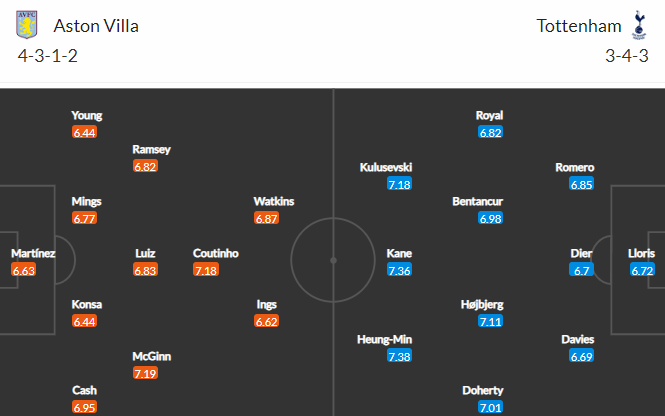This screenshot has width=665, height=416.
Task: Click the Tottenham club crest
Action: pyautogui.click(x=639, y=25)
